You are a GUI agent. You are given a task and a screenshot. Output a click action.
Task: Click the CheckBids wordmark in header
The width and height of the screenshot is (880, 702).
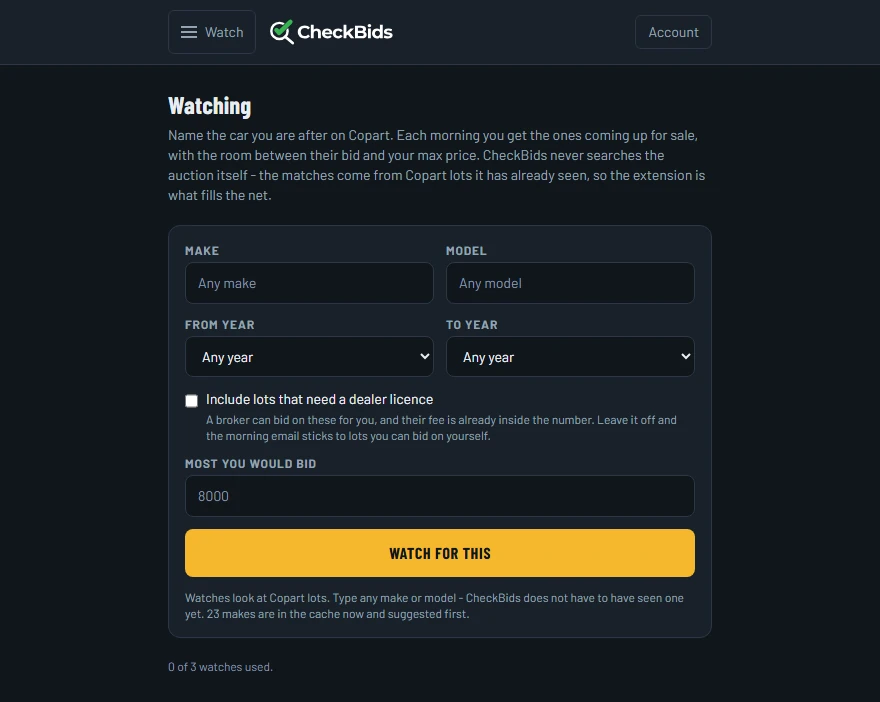click(345, 32)
